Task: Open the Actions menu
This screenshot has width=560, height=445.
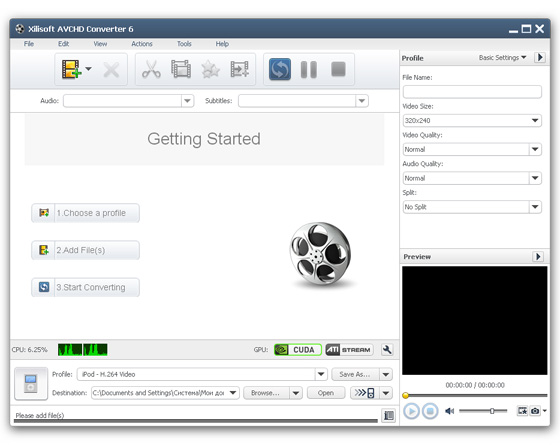Action: (x=142, y=44)
